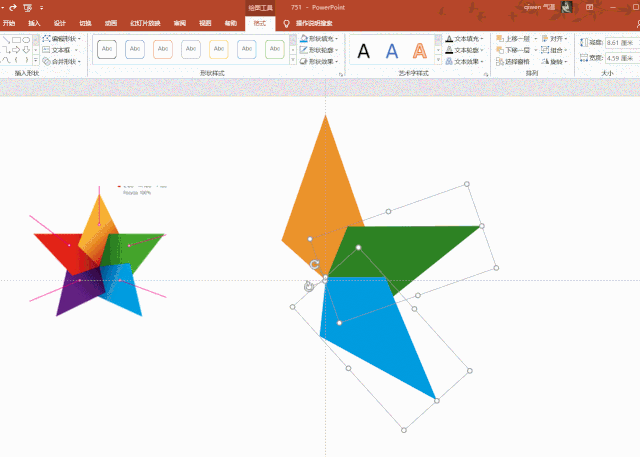
Task: Expand the shape styles gallery More arrow
Action: click(293, 60)
